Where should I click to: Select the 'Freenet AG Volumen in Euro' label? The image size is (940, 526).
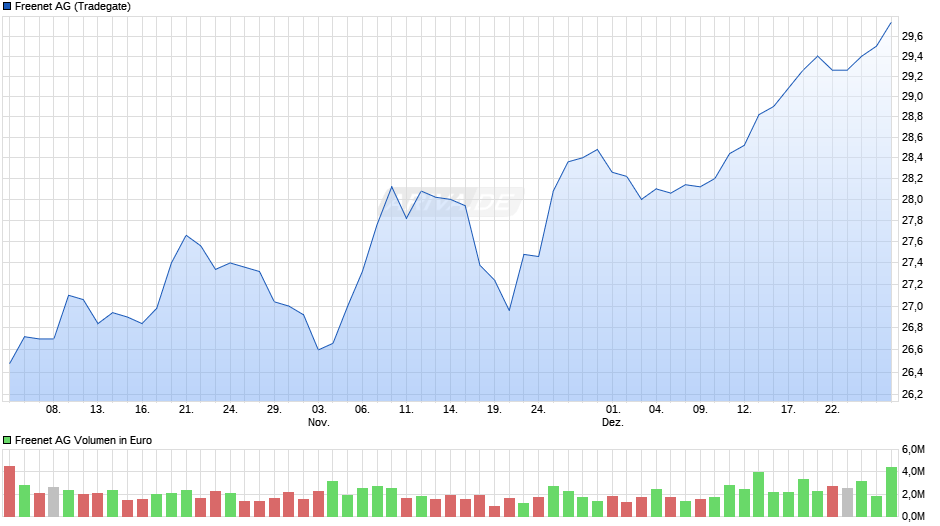(x=83, y=440)
